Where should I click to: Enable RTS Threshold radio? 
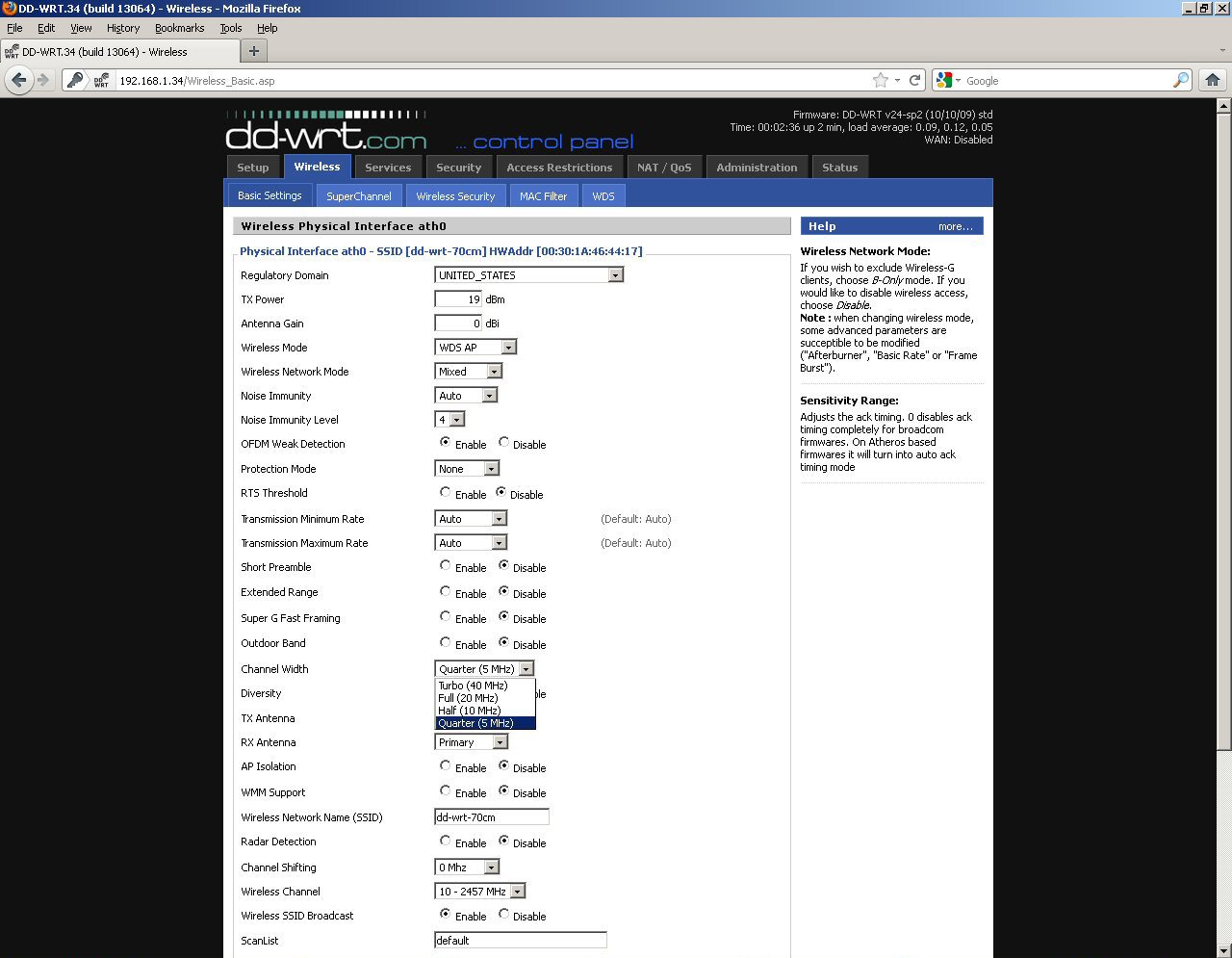pyautogui.click(x=445, y=492)
